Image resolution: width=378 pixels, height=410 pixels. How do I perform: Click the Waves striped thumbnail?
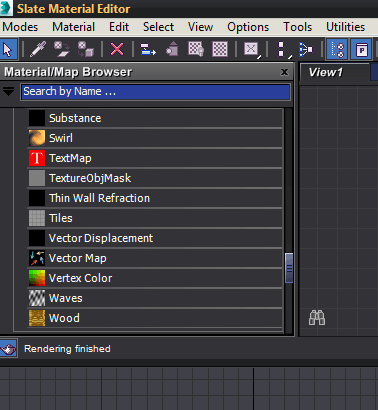(x=37, y=298)
